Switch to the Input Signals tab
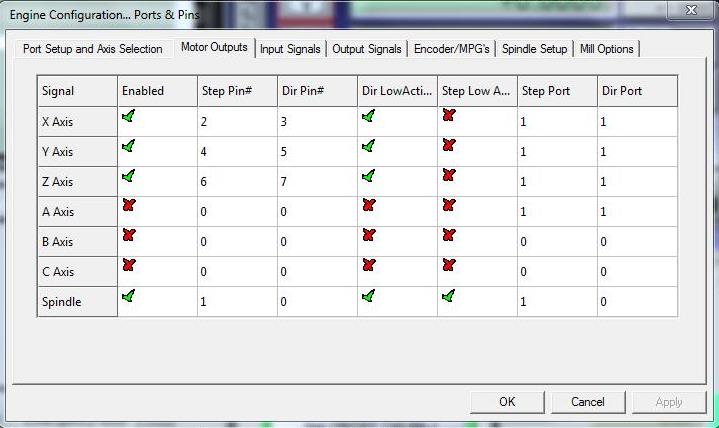This screenshot has width=719, height=428. click(x=290, y=49)
